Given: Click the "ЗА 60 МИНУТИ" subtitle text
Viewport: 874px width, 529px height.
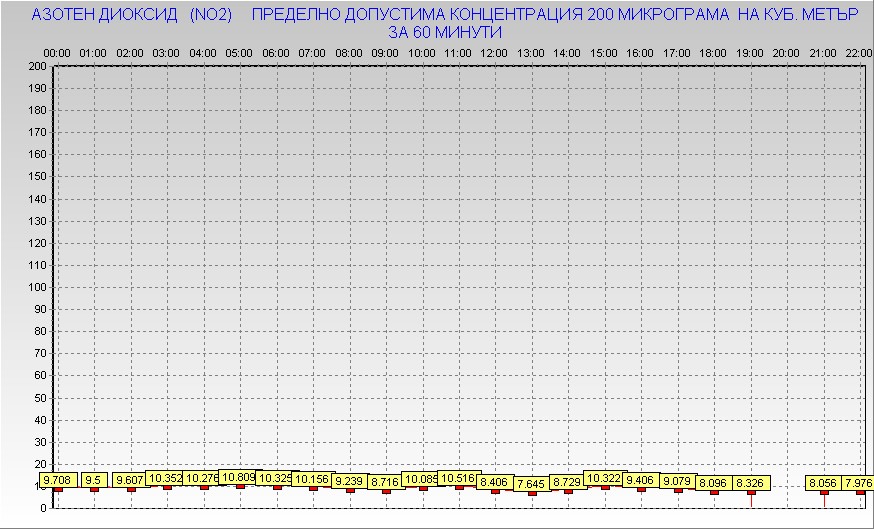Looking at the screenshot, I should (444, 32).
